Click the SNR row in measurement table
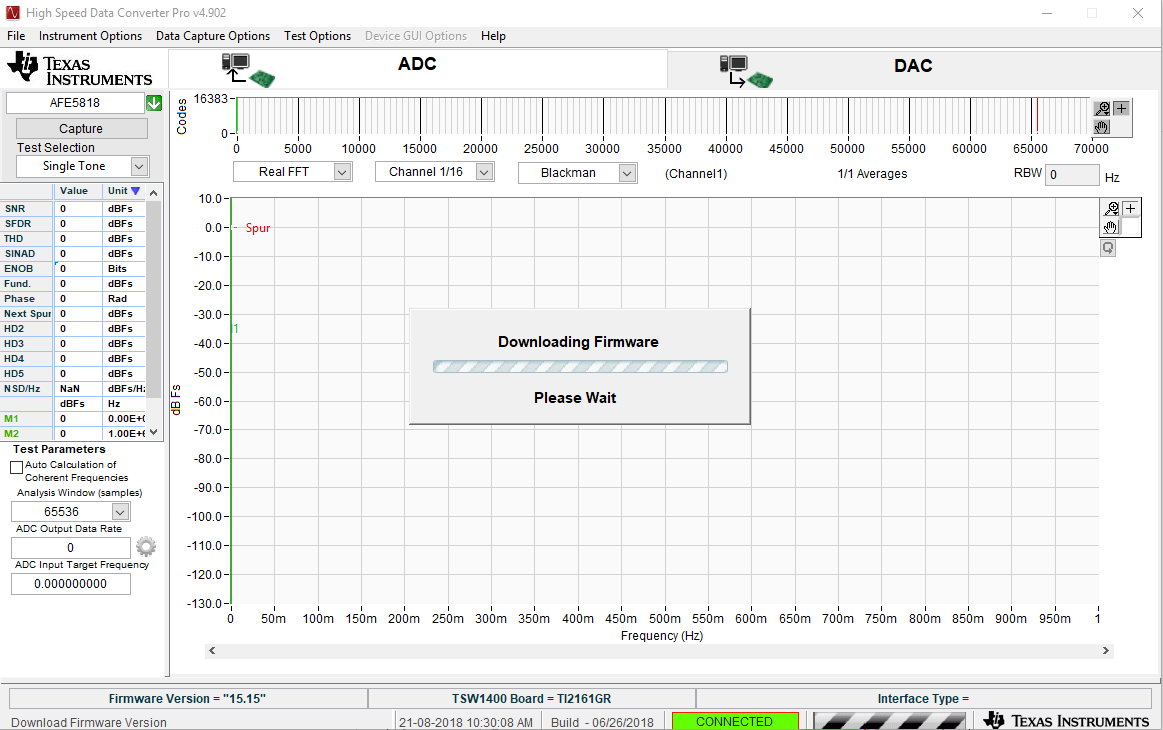Screen dimensions: 1163x730 pos(73,208)
